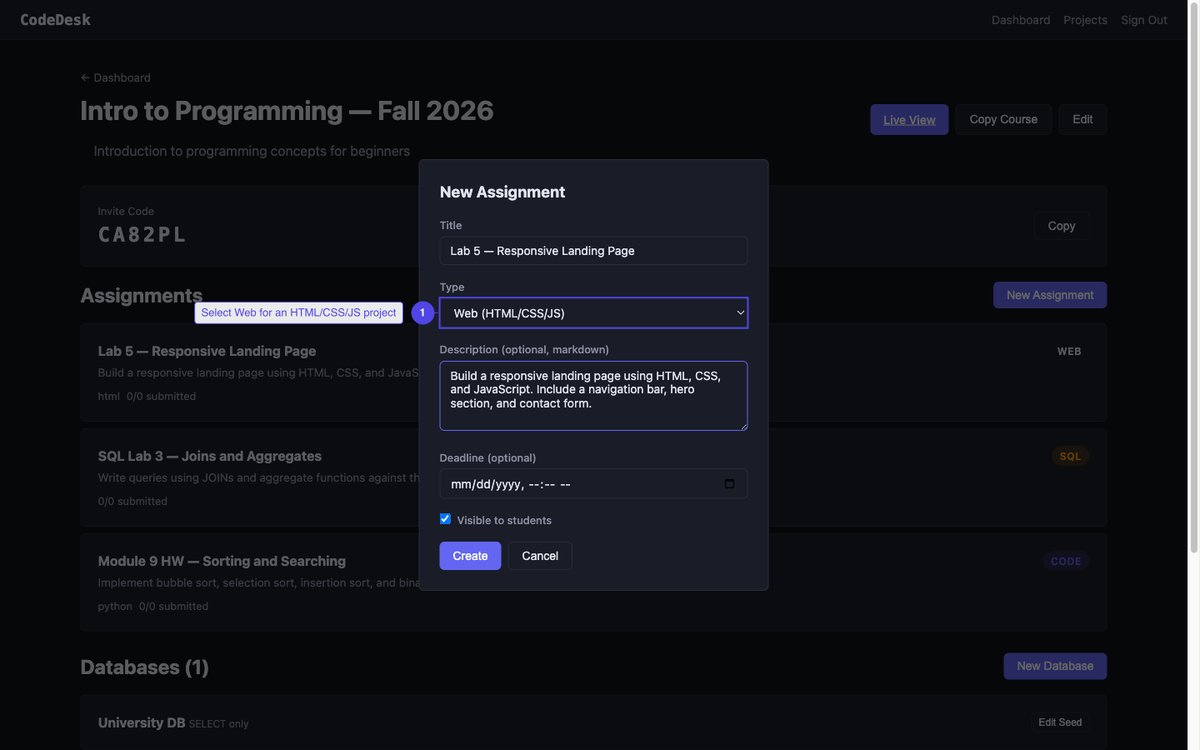Image resolution: width=1200 pixels, height=750 pixels.
Task: Click the CODE type badge
Action: coord(1065,561)
